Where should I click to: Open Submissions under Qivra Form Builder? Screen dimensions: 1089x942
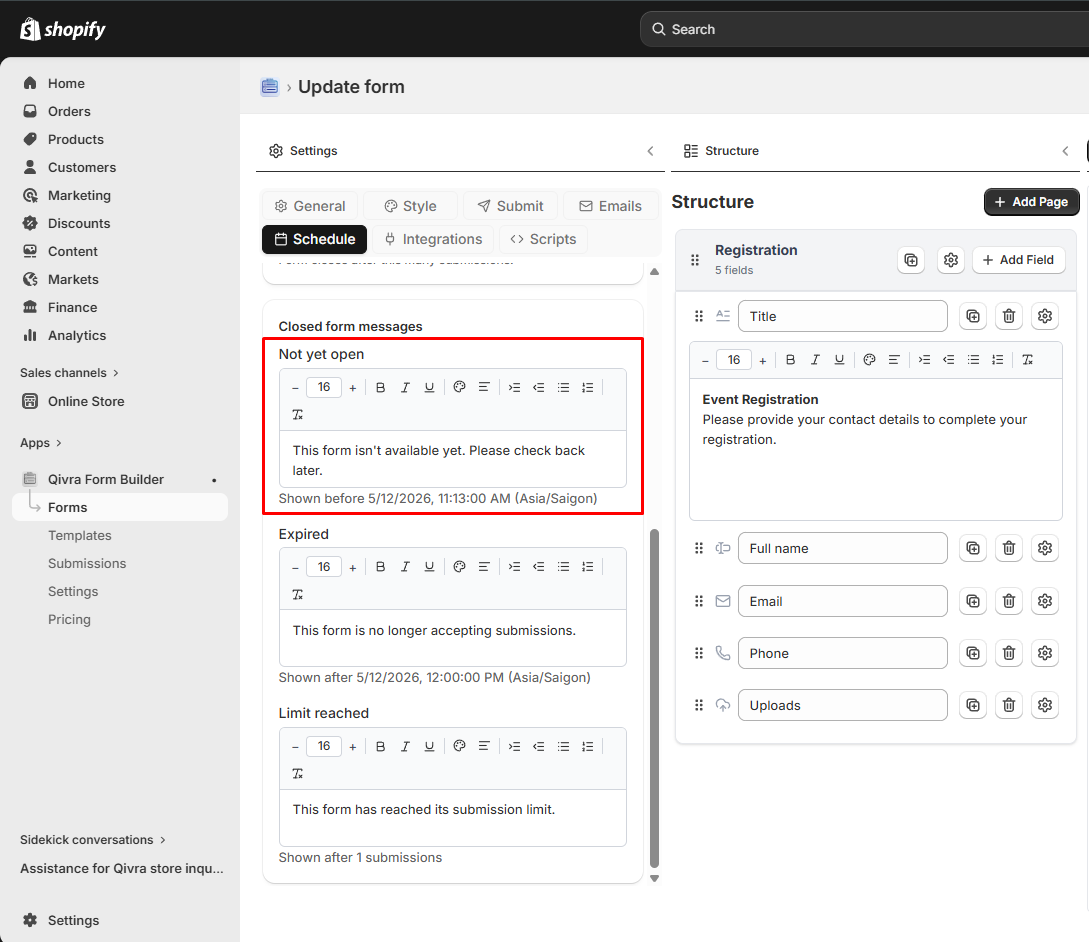click(x=87, y=563)
